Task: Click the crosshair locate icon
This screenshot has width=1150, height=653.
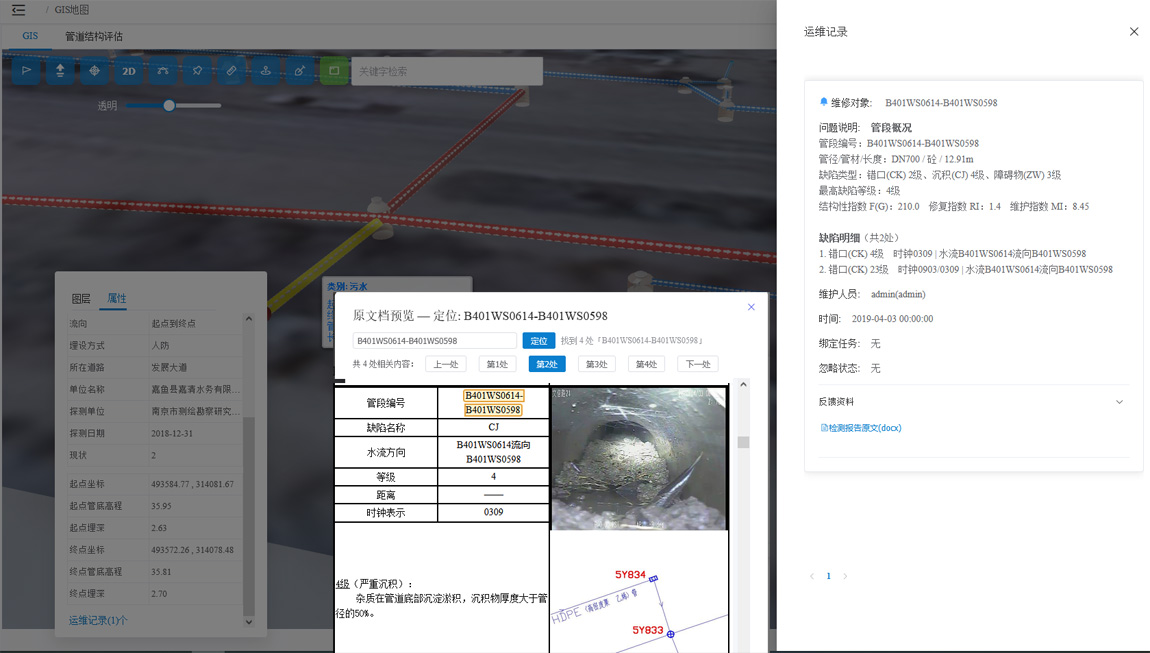Action: click(x=95, y=71)
